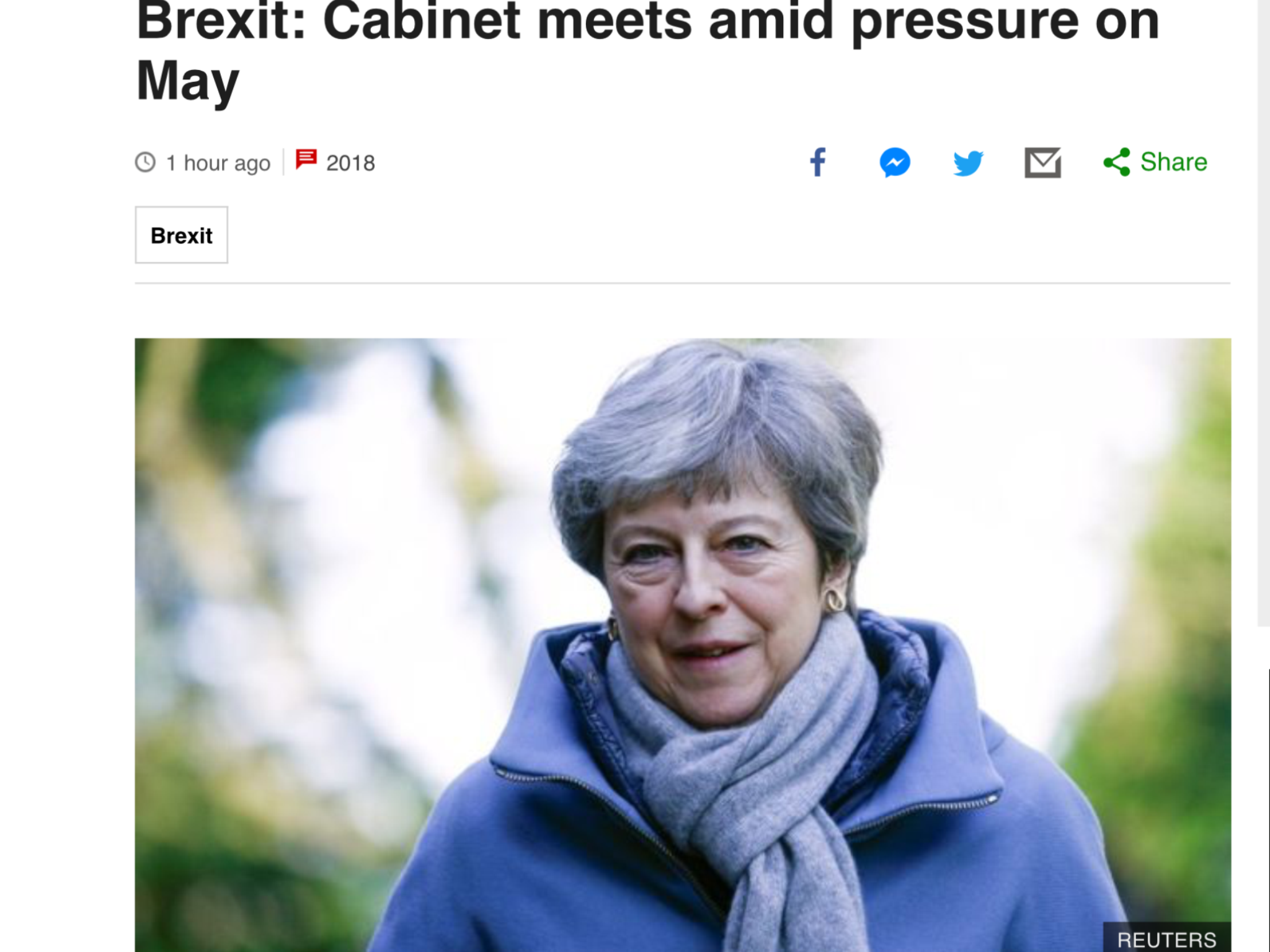Open the Share options text link
The height and width of the screenshot is (952, 1270).
pyautogui.click(x=1173, y=162)
